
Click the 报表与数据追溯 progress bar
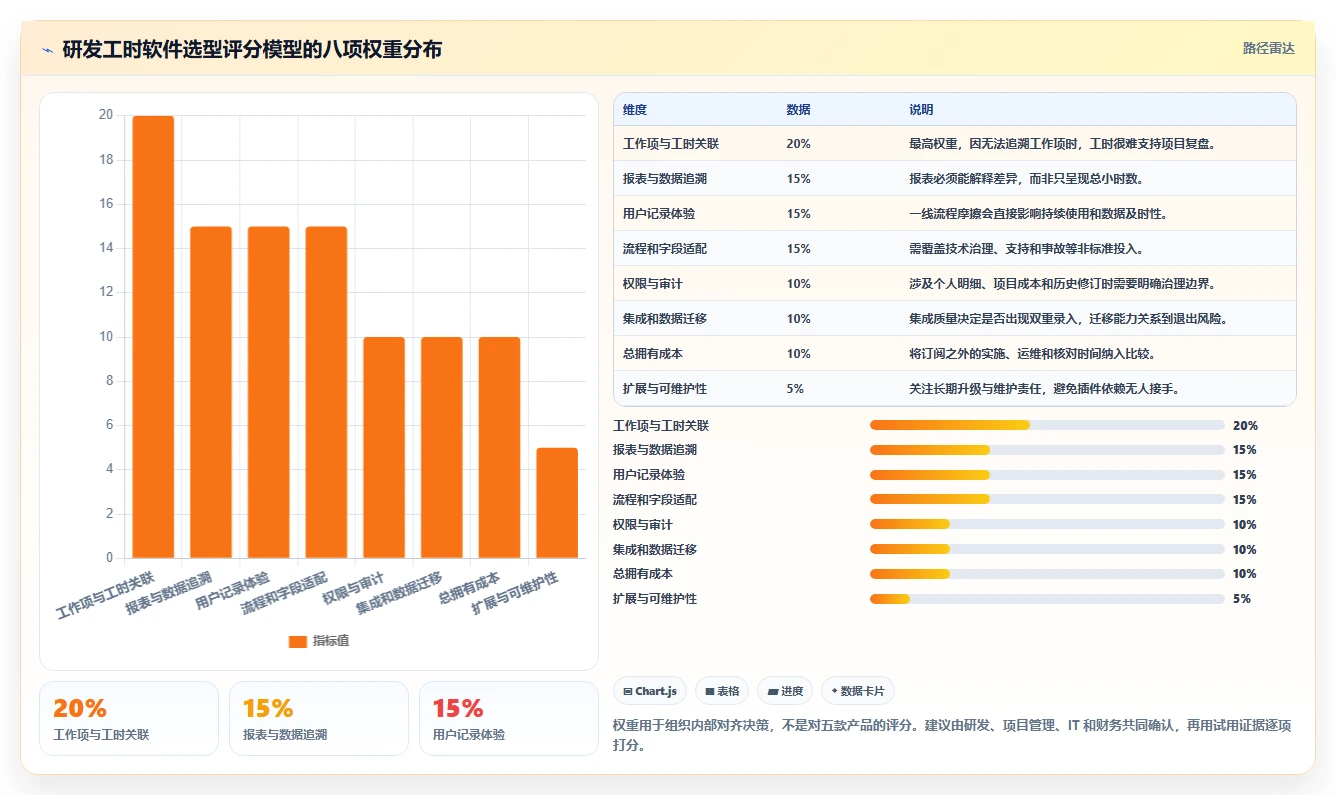(x=1047, y=450)
